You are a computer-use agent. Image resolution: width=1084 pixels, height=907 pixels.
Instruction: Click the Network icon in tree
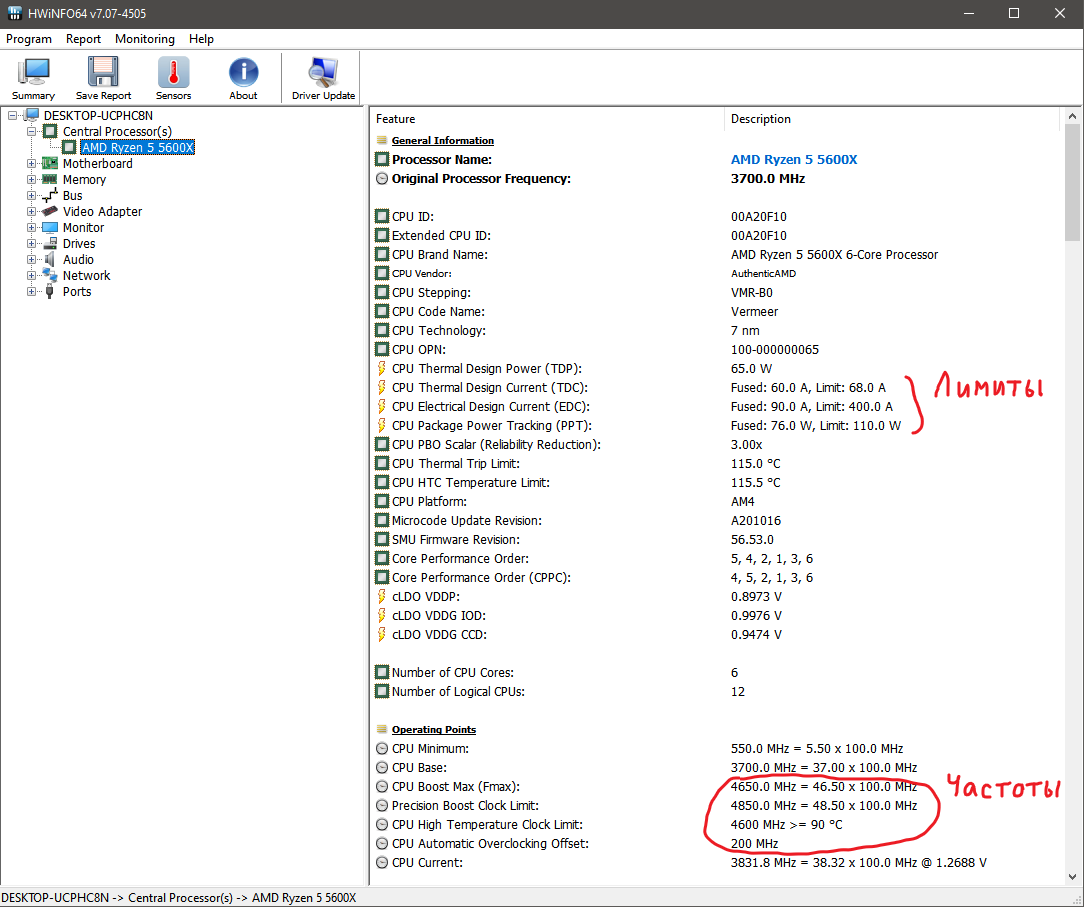[x=50, y=275]
